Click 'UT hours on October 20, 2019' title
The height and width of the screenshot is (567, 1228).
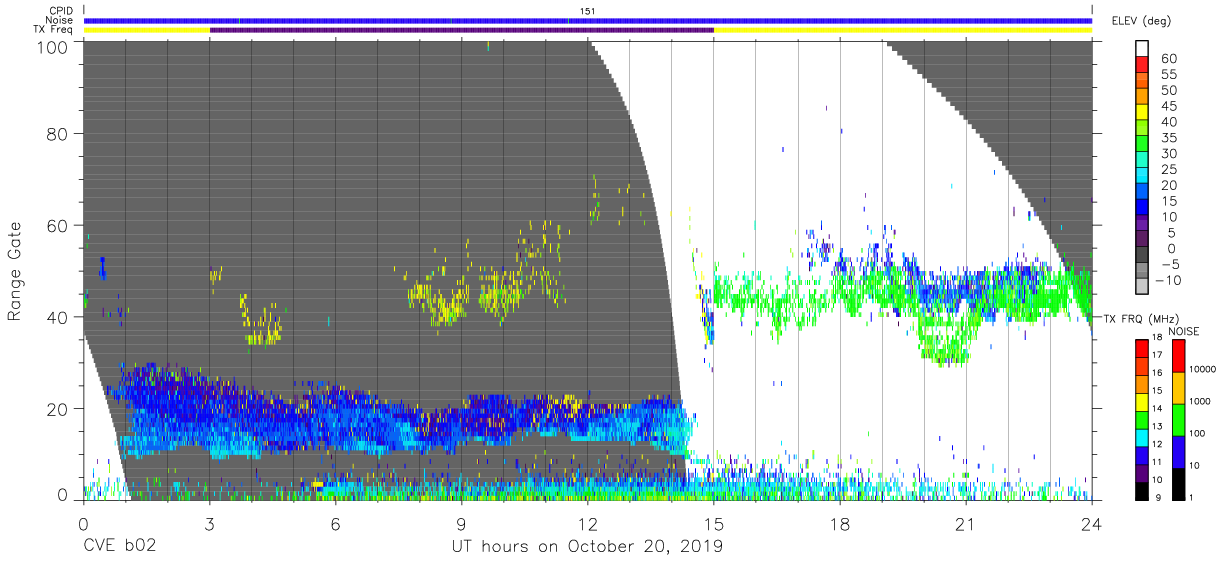[x=587, y=548]
